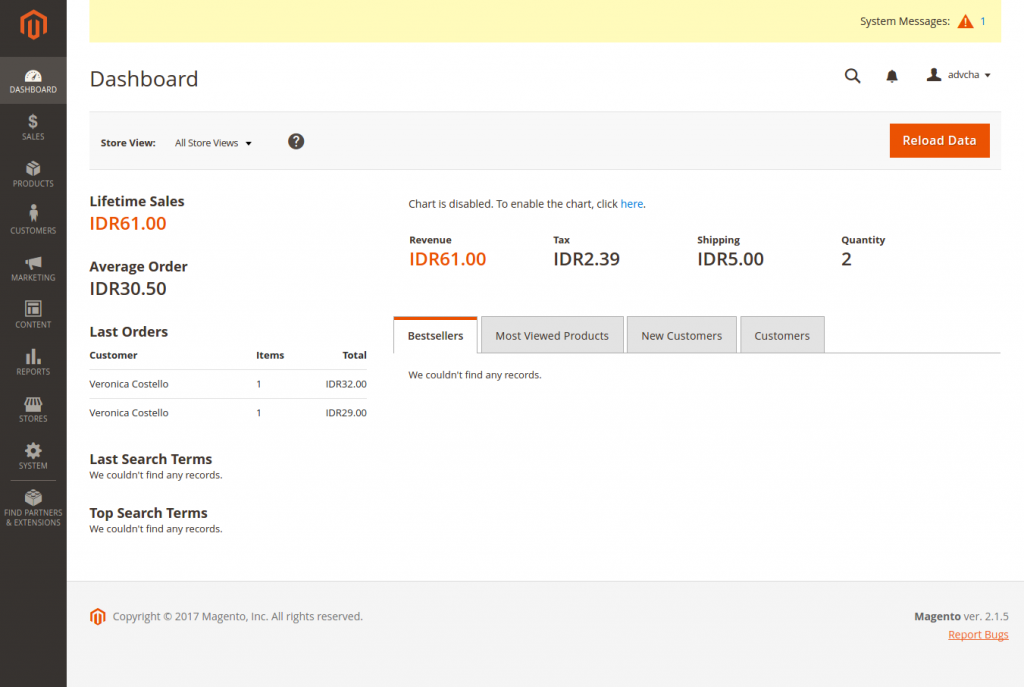
Task: Click the 'here' link to enable chart
Action: (632, 204)
